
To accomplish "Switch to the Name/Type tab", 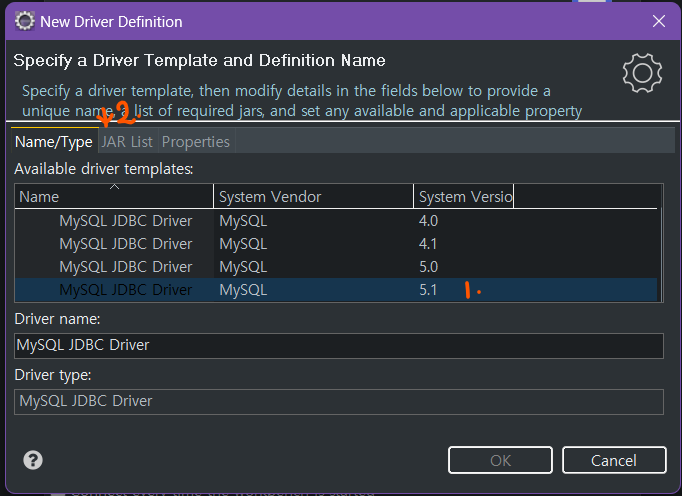I will (x=54, y=141).
